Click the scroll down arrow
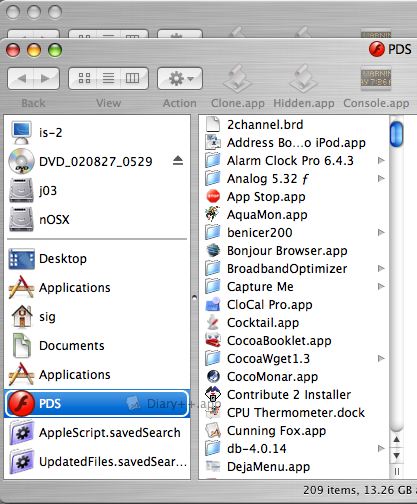The width and height of the screenshot is (417, 504). (396, 455)
